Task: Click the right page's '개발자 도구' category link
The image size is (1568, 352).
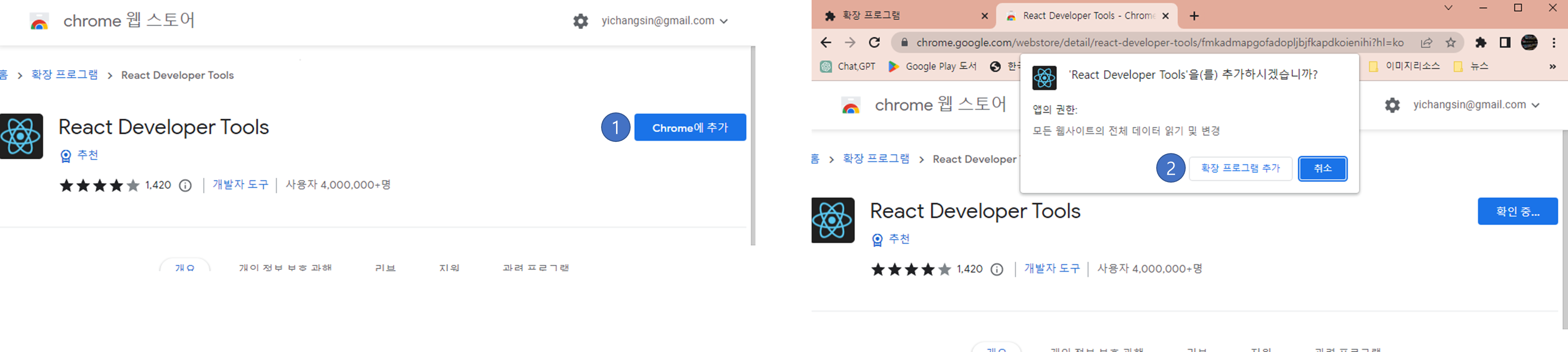Action: click(1051, 269)
